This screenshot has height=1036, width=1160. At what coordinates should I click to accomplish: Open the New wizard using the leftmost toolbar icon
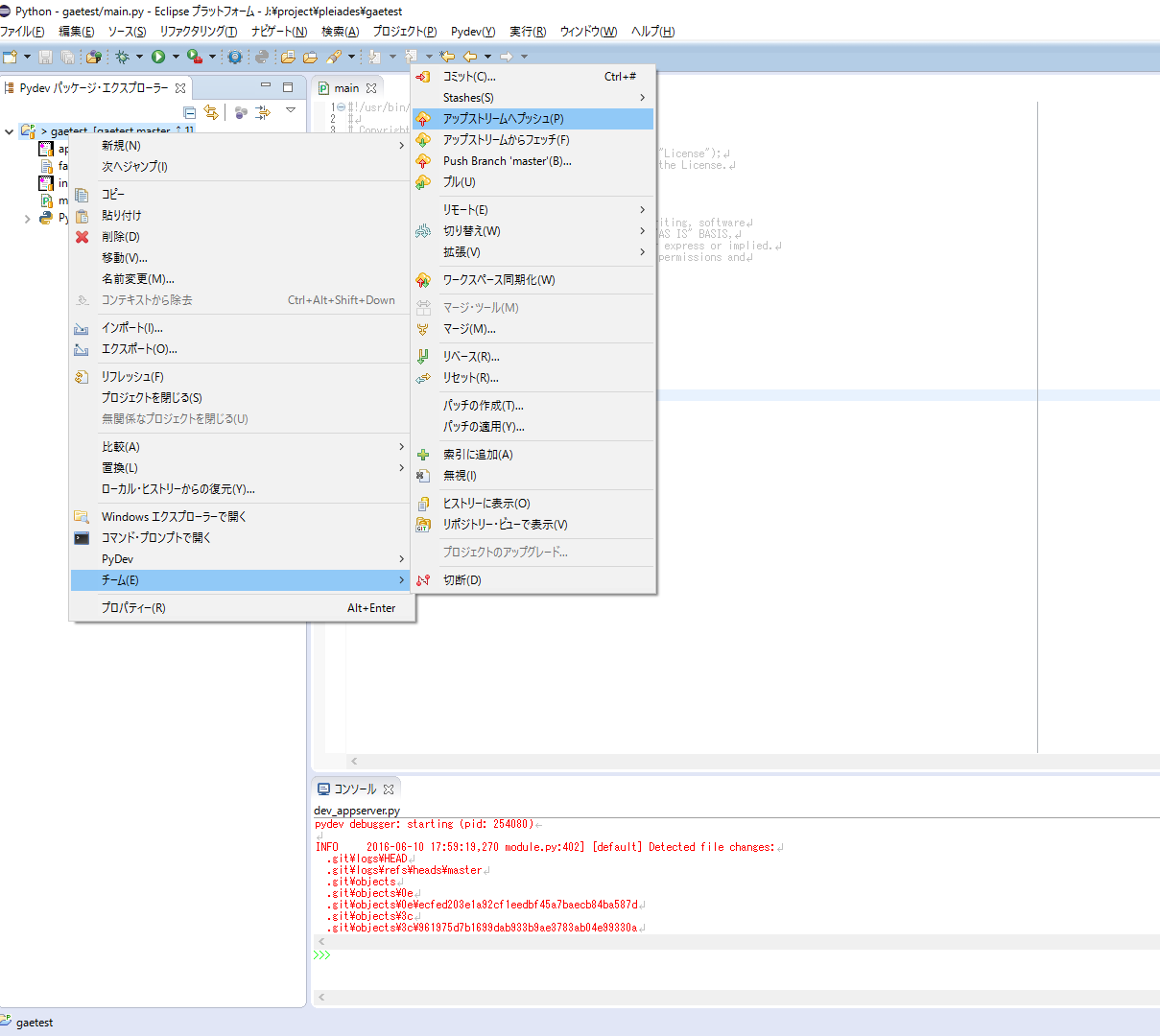click(x=10, y=57)
